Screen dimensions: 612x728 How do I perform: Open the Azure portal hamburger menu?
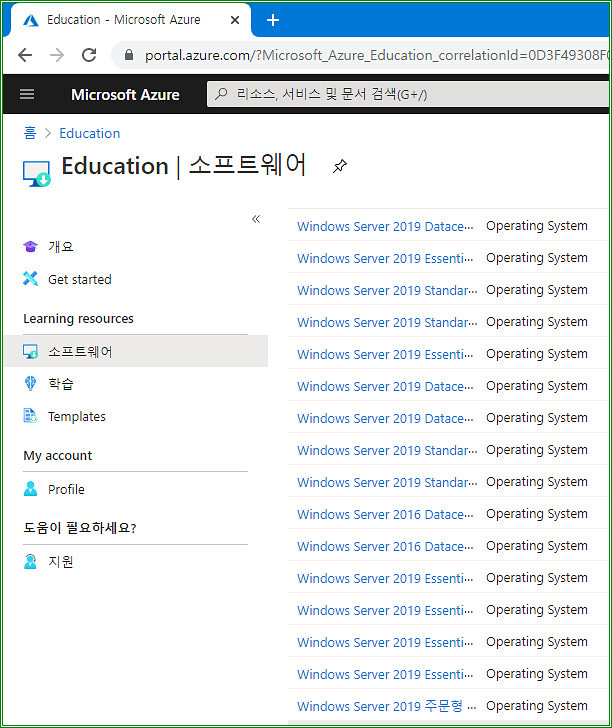click(27, 94)
